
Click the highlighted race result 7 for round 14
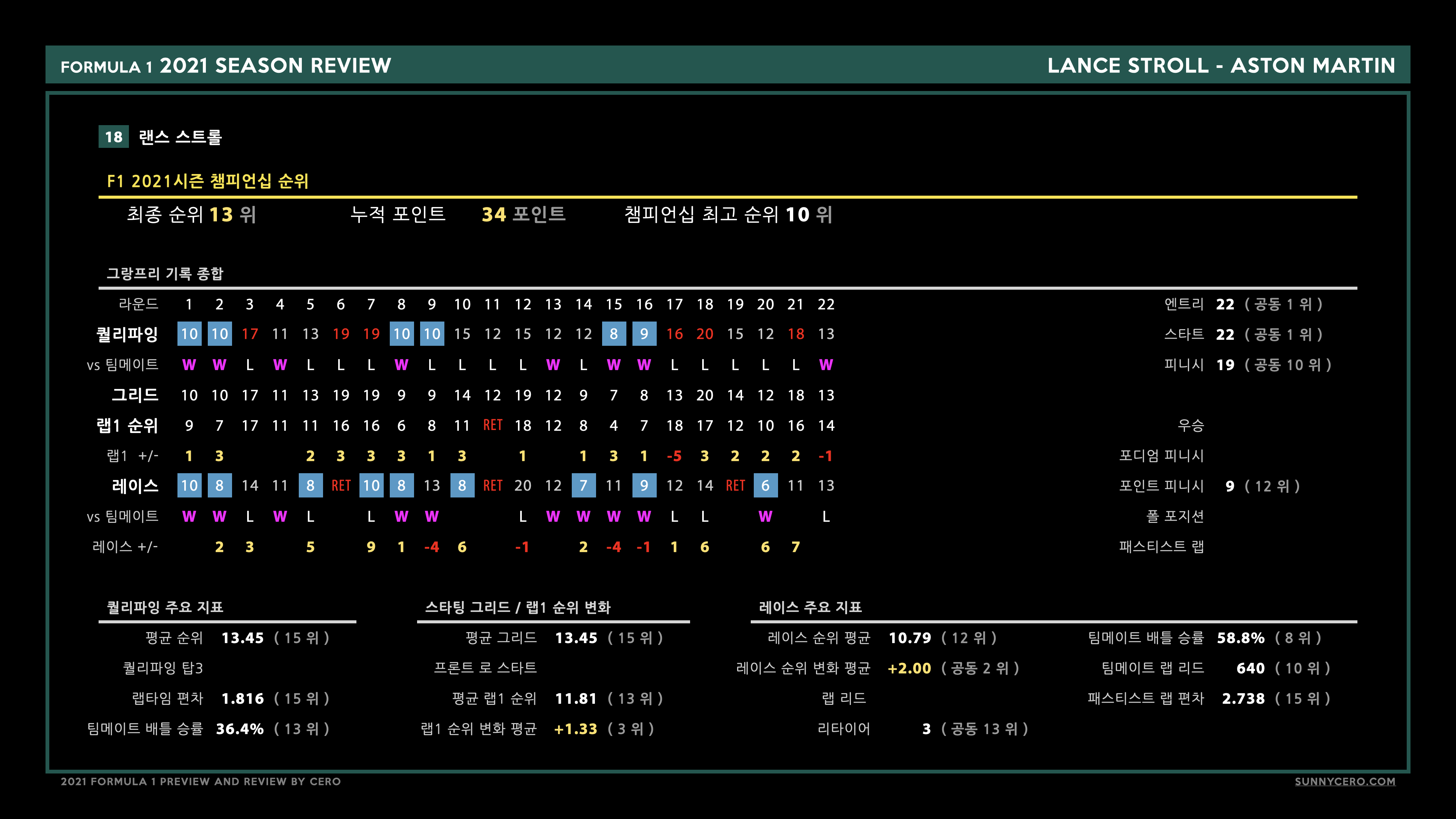[583, 485]
